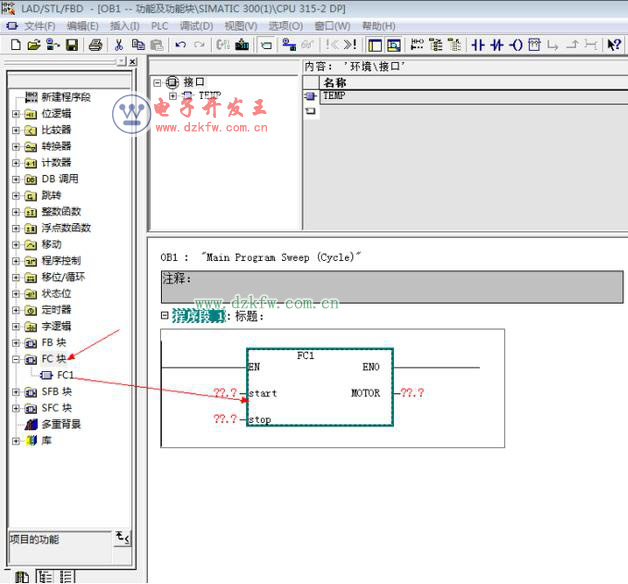628x584 pixels.
Task: Expand the 位逻辑 folder
Action: point(16,114)
